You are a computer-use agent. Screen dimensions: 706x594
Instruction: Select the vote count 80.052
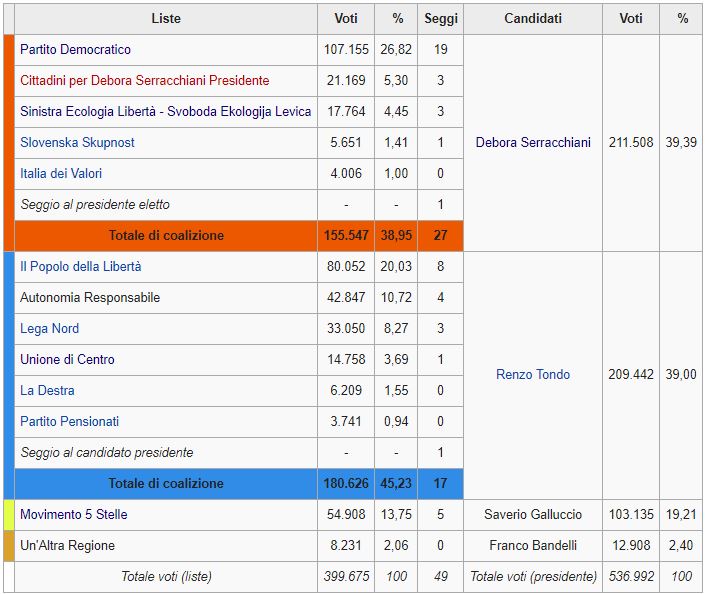[x=346, y=266]
